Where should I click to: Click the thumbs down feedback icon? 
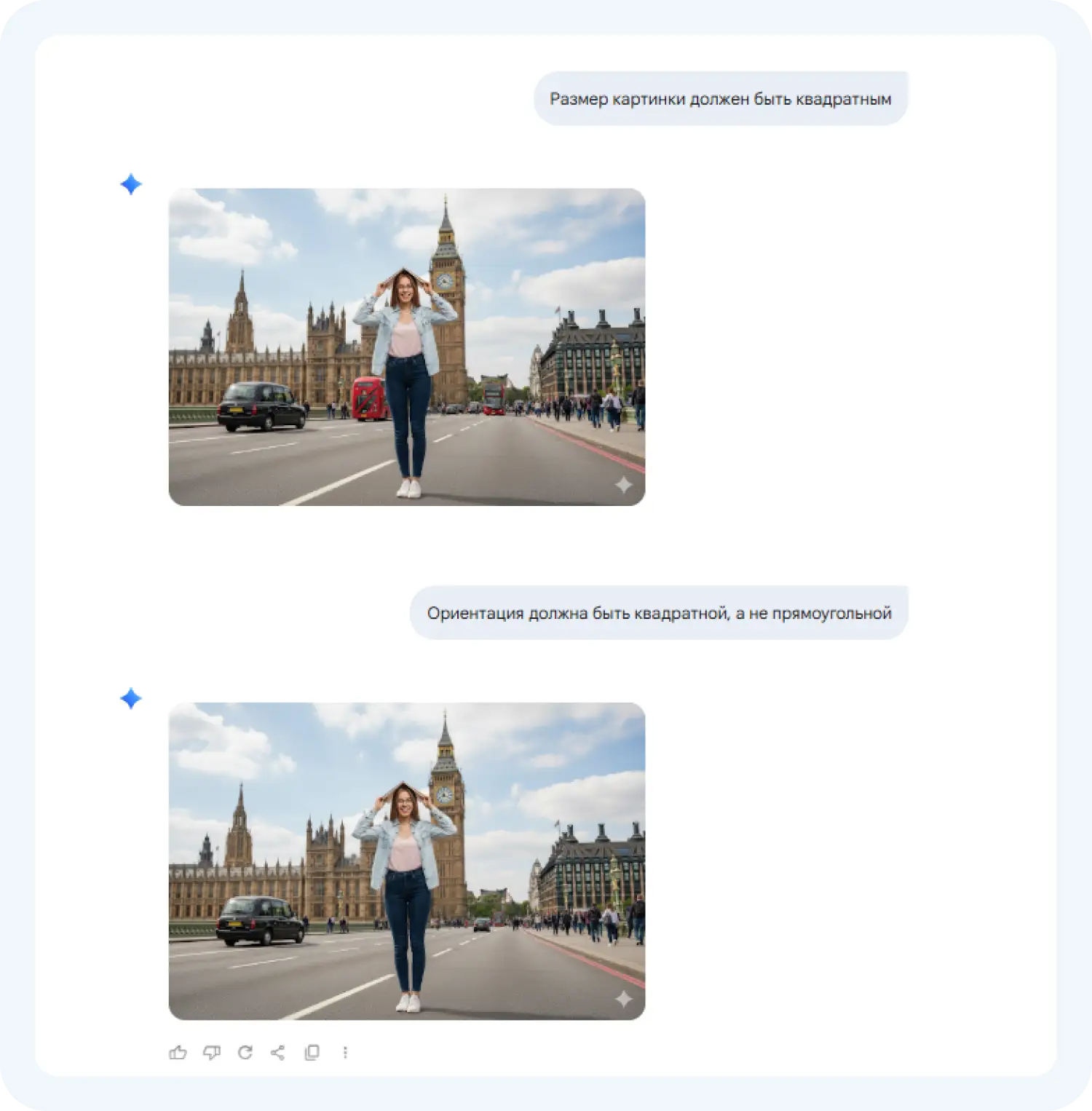tap(212, 1052)
